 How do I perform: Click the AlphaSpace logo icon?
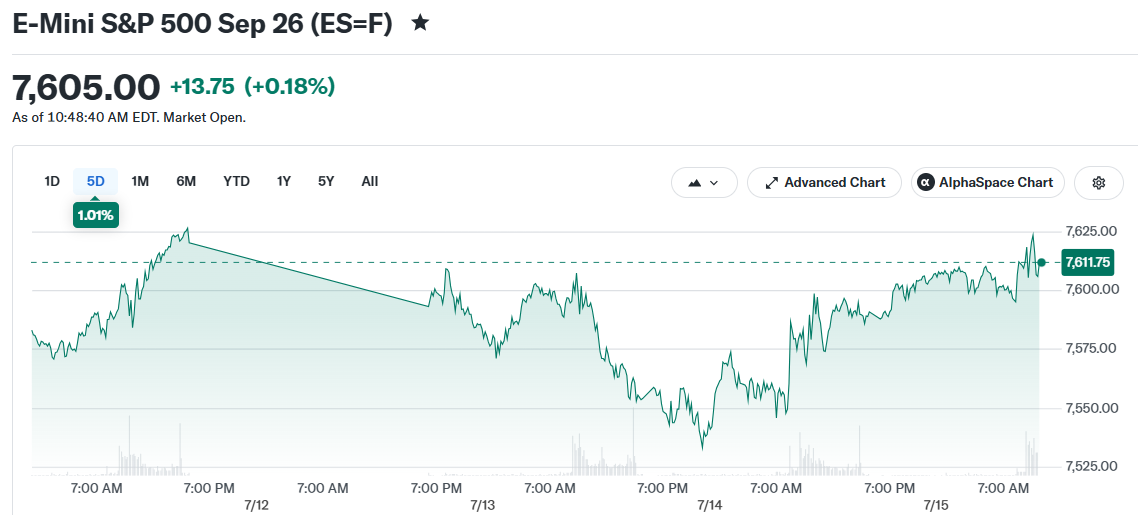[x=925, y=183]
